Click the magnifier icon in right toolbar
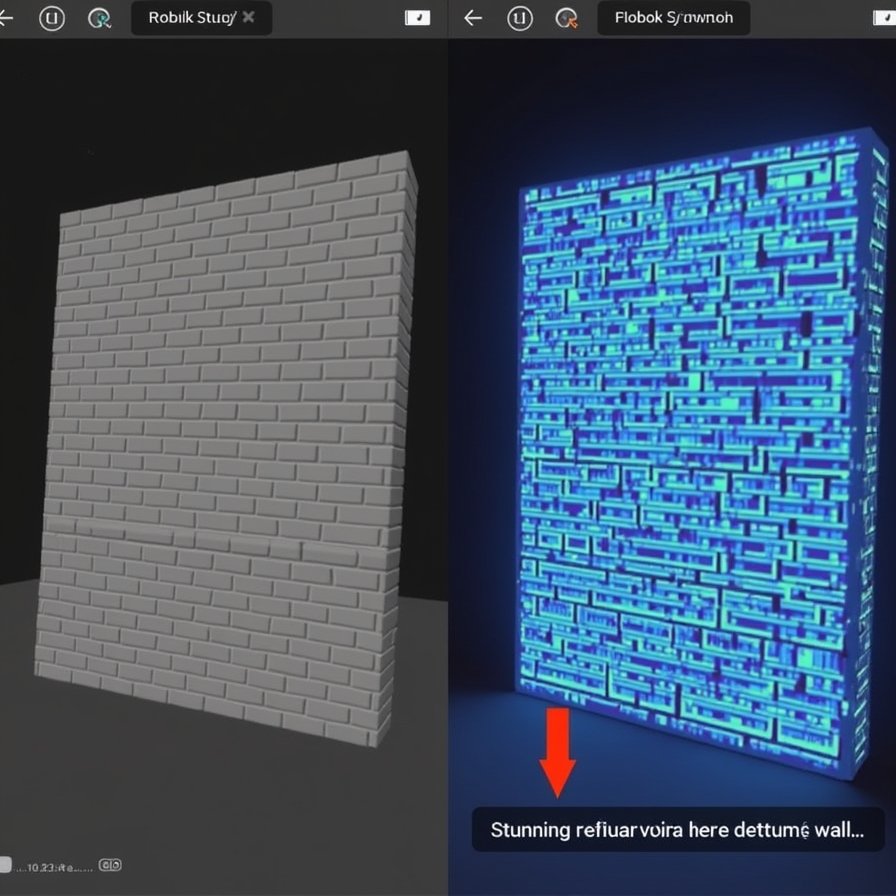The width and height of the screenshot is (896, 896). [567, 18]
